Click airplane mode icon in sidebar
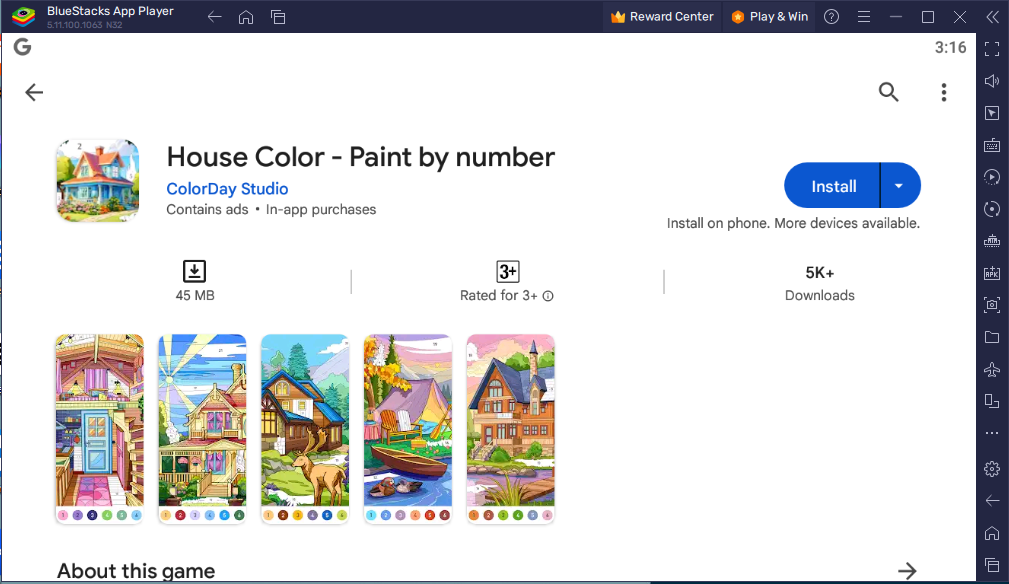 pyautogui.click(x=992, y=369)
